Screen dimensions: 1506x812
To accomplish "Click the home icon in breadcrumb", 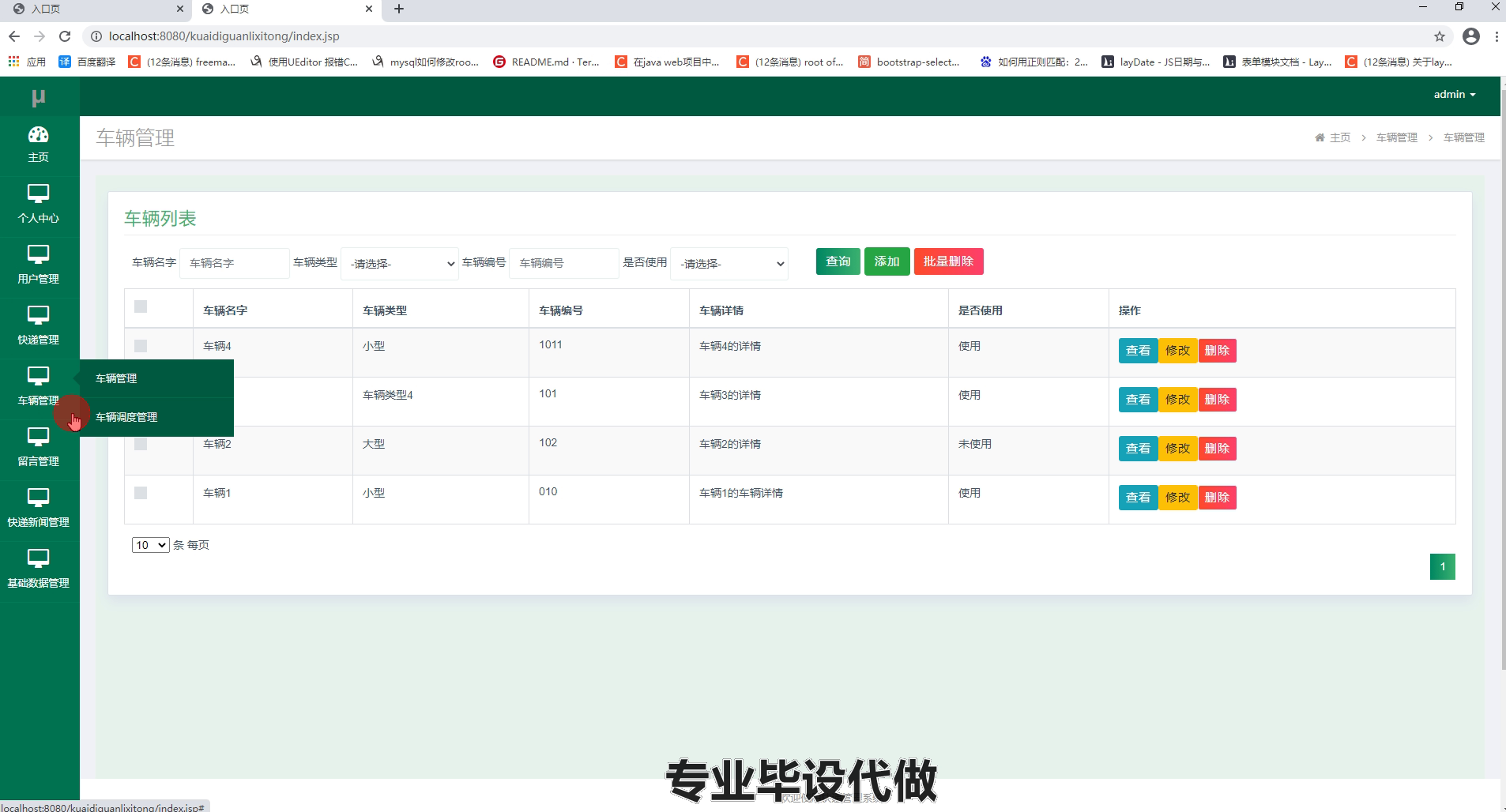I will tap(1320, 137).
